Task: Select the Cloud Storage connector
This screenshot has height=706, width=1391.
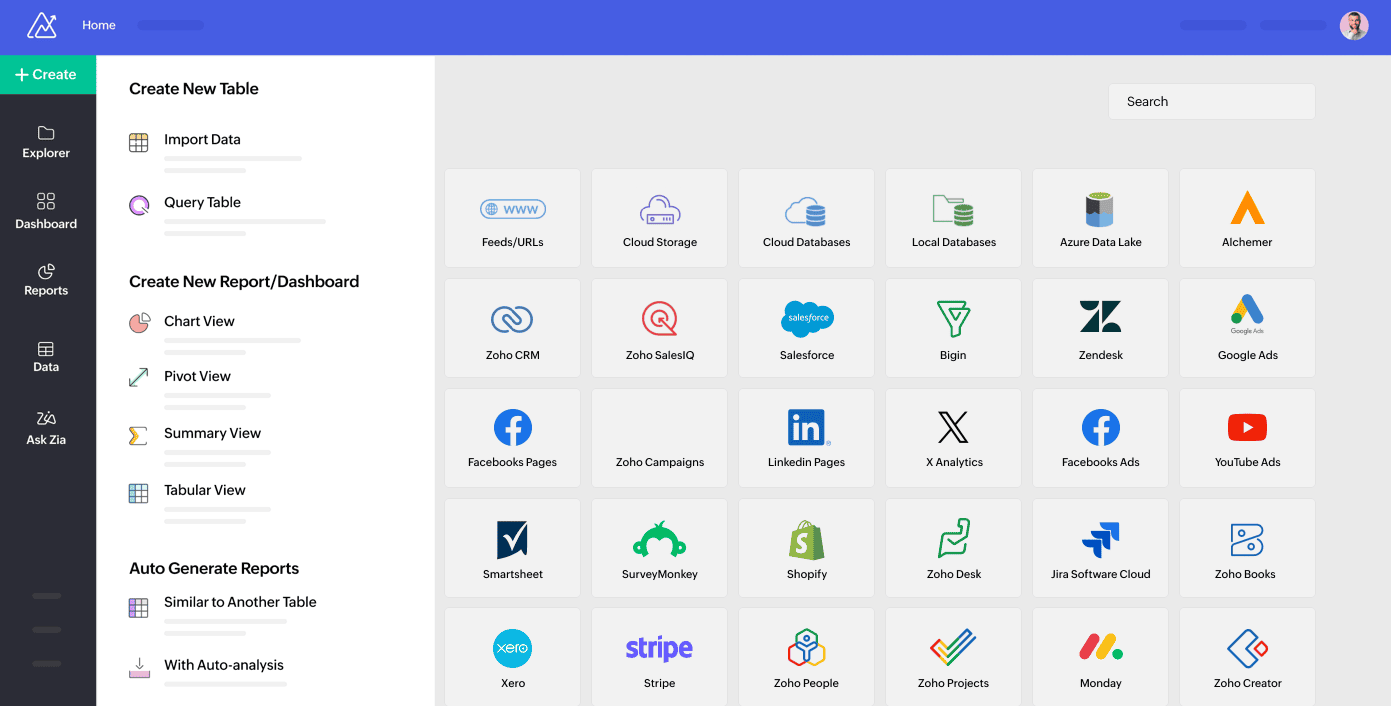Action: (x=660, y=218)
